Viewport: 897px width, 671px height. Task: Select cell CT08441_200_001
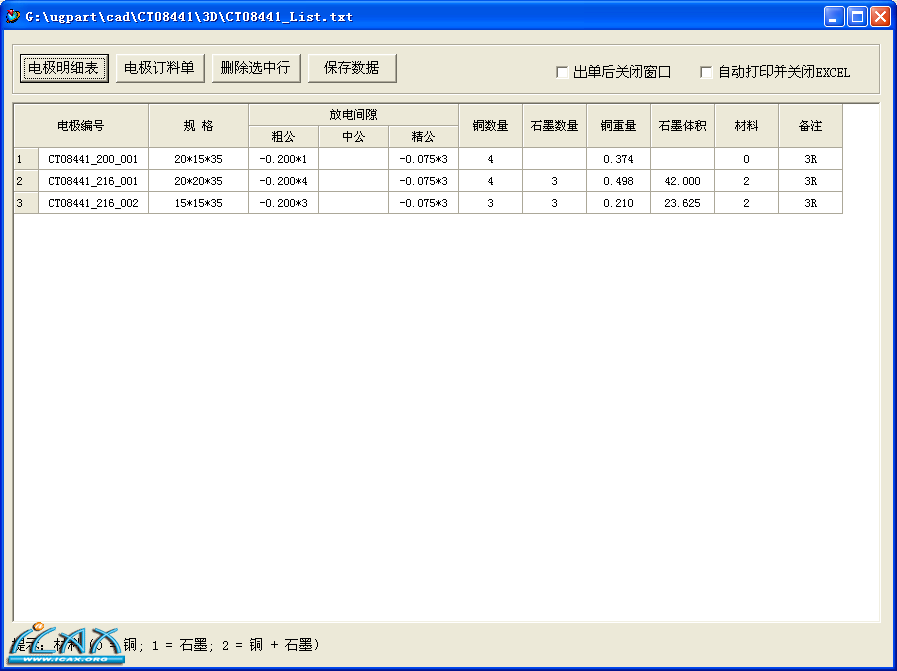pyautogui.click(x=93, y=159)
